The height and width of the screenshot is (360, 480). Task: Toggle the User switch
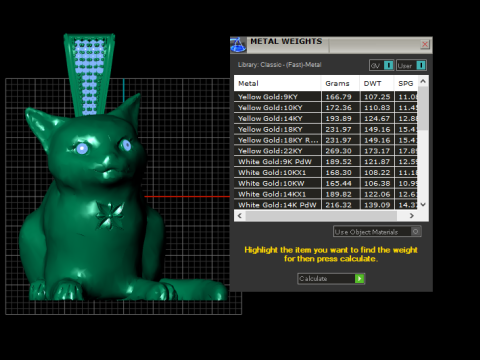point(412,65)
